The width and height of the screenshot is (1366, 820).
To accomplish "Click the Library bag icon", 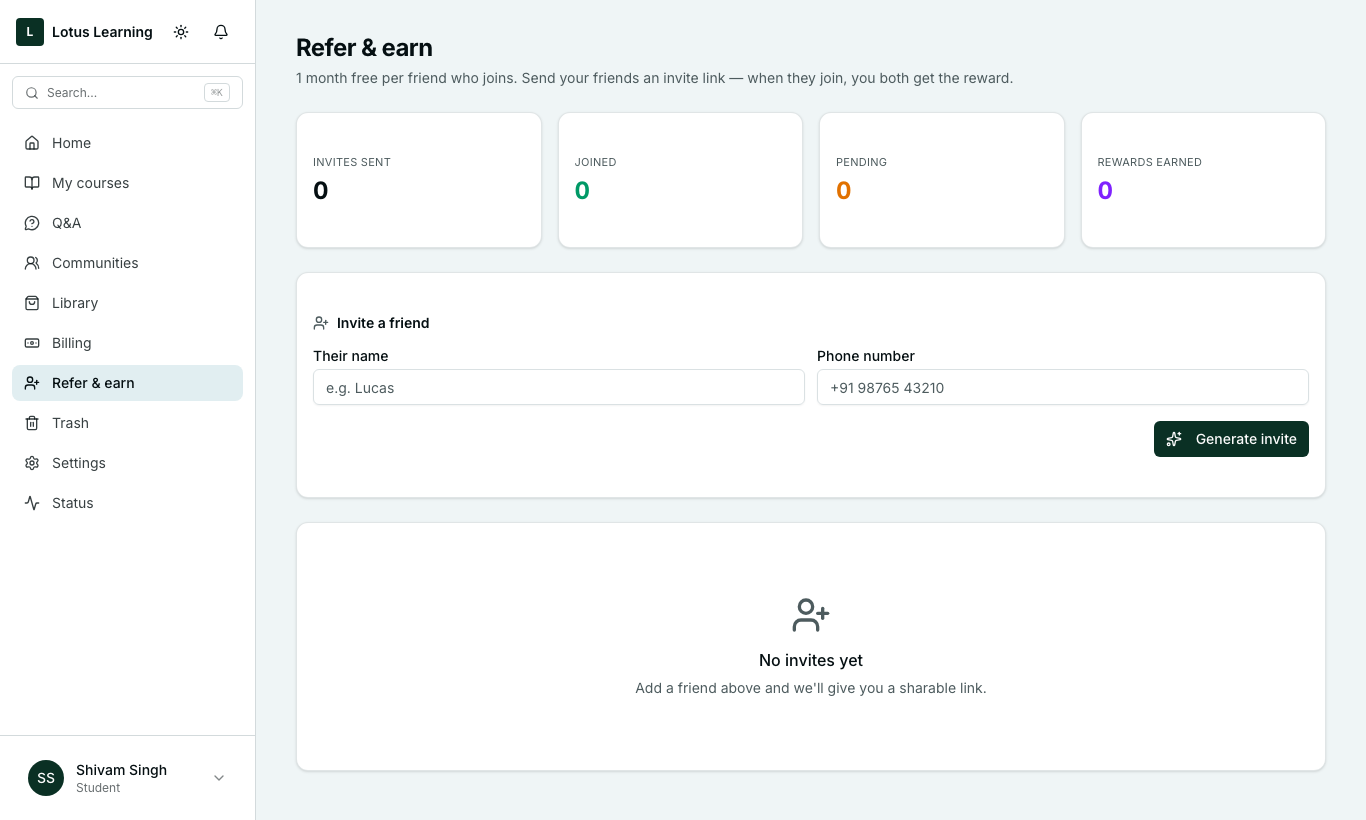I will point(32,303).
